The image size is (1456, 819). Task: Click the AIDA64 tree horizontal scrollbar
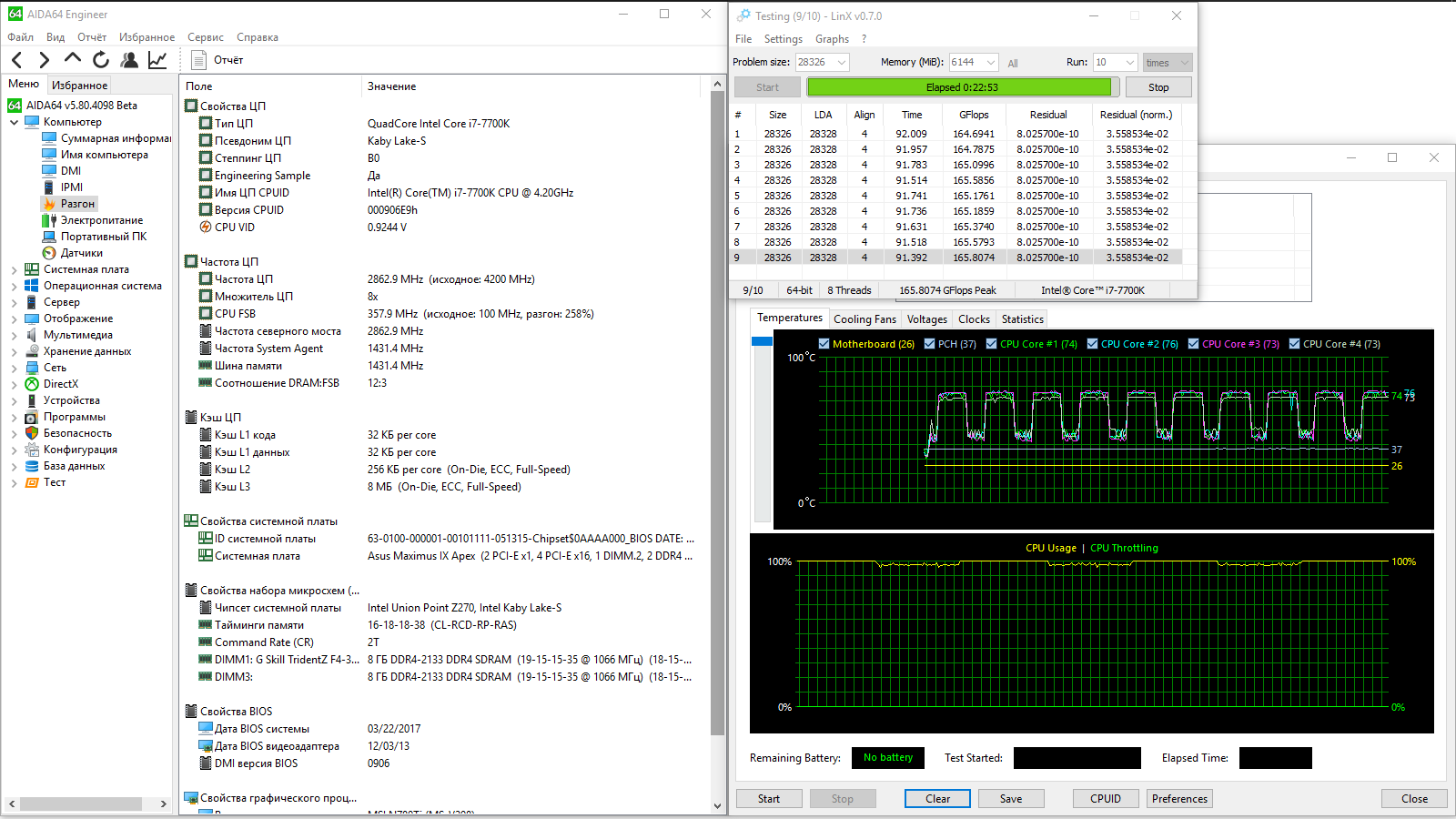(x=81, y=804)
